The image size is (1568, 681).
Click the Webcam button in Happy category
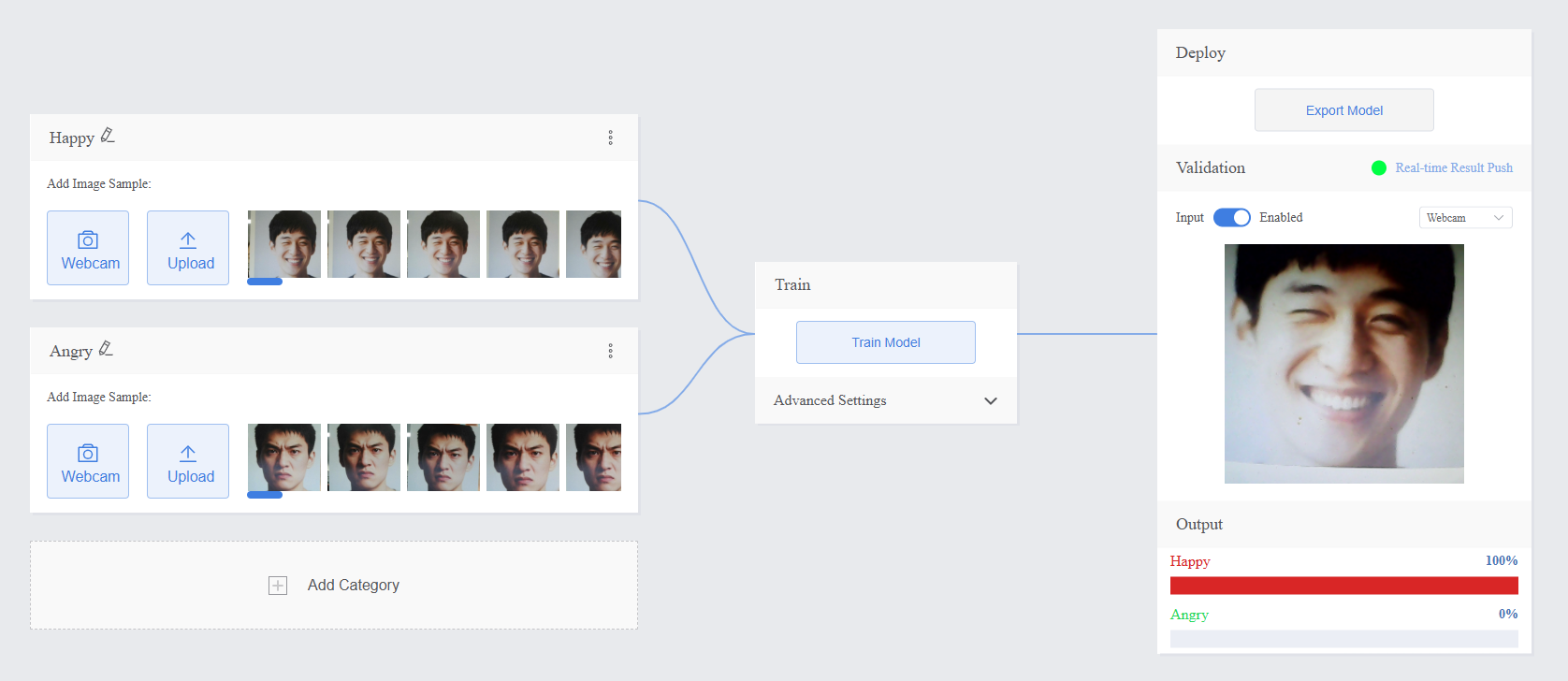(x=88, y=248)
